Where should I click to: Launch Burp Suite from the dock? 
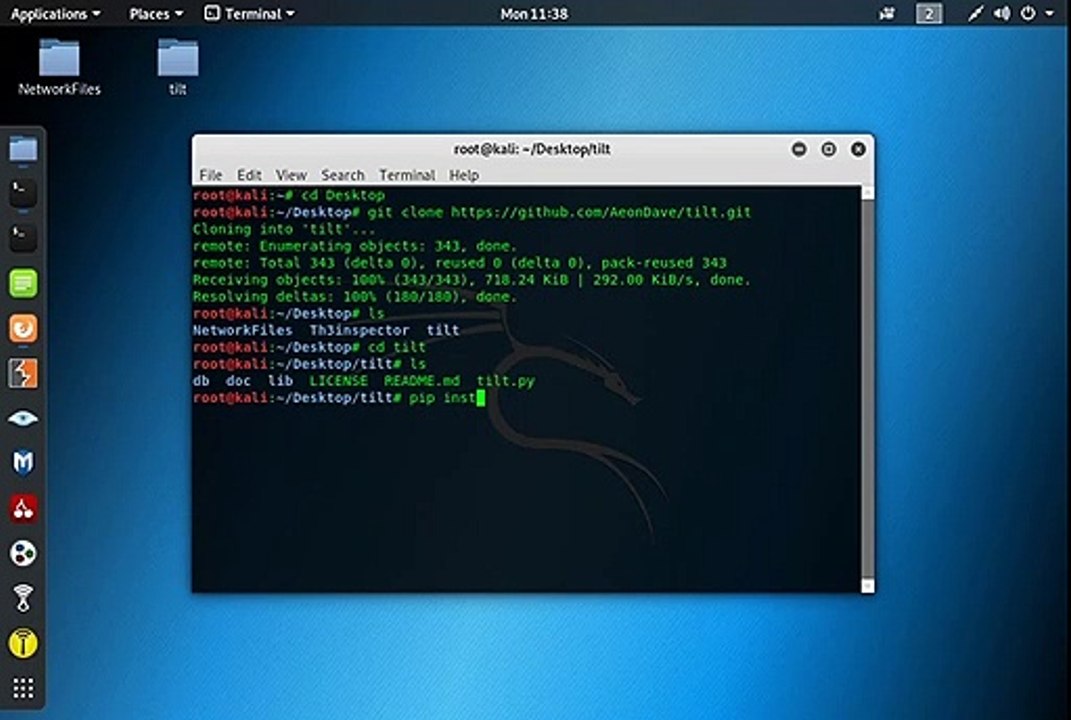23,374
